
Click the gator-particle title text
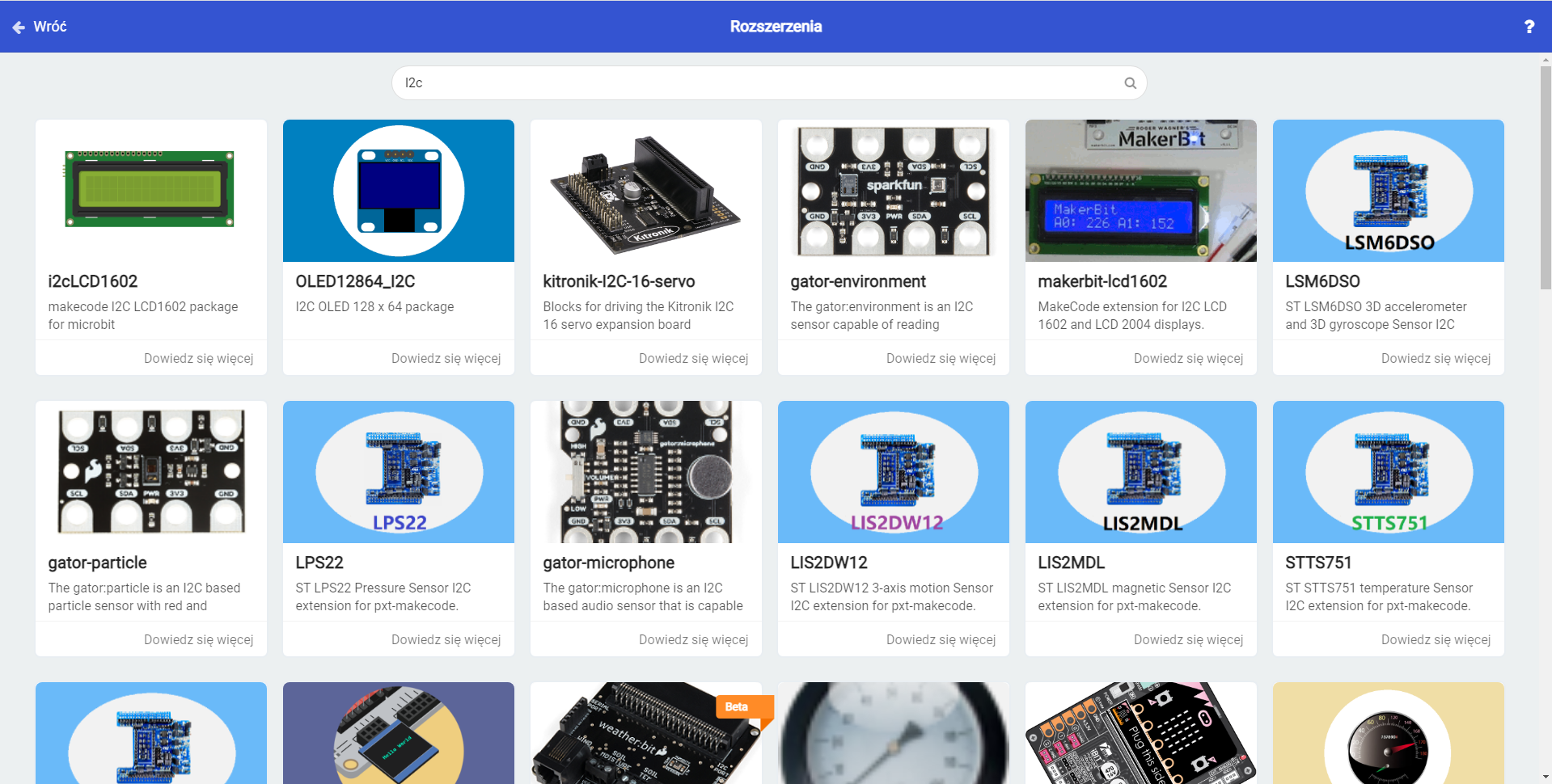point(97,563)
